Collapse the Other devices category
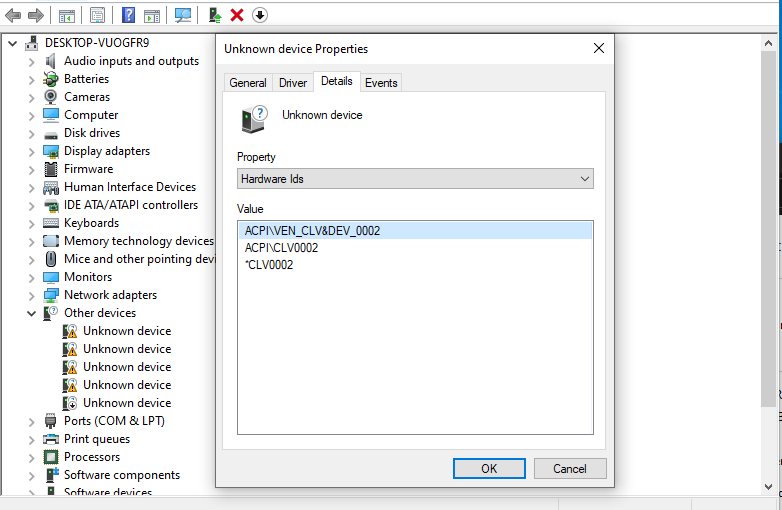 pos(31,314)
